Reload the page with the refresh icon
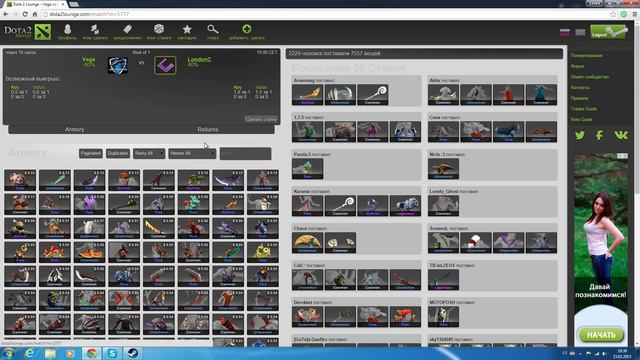 25,14
